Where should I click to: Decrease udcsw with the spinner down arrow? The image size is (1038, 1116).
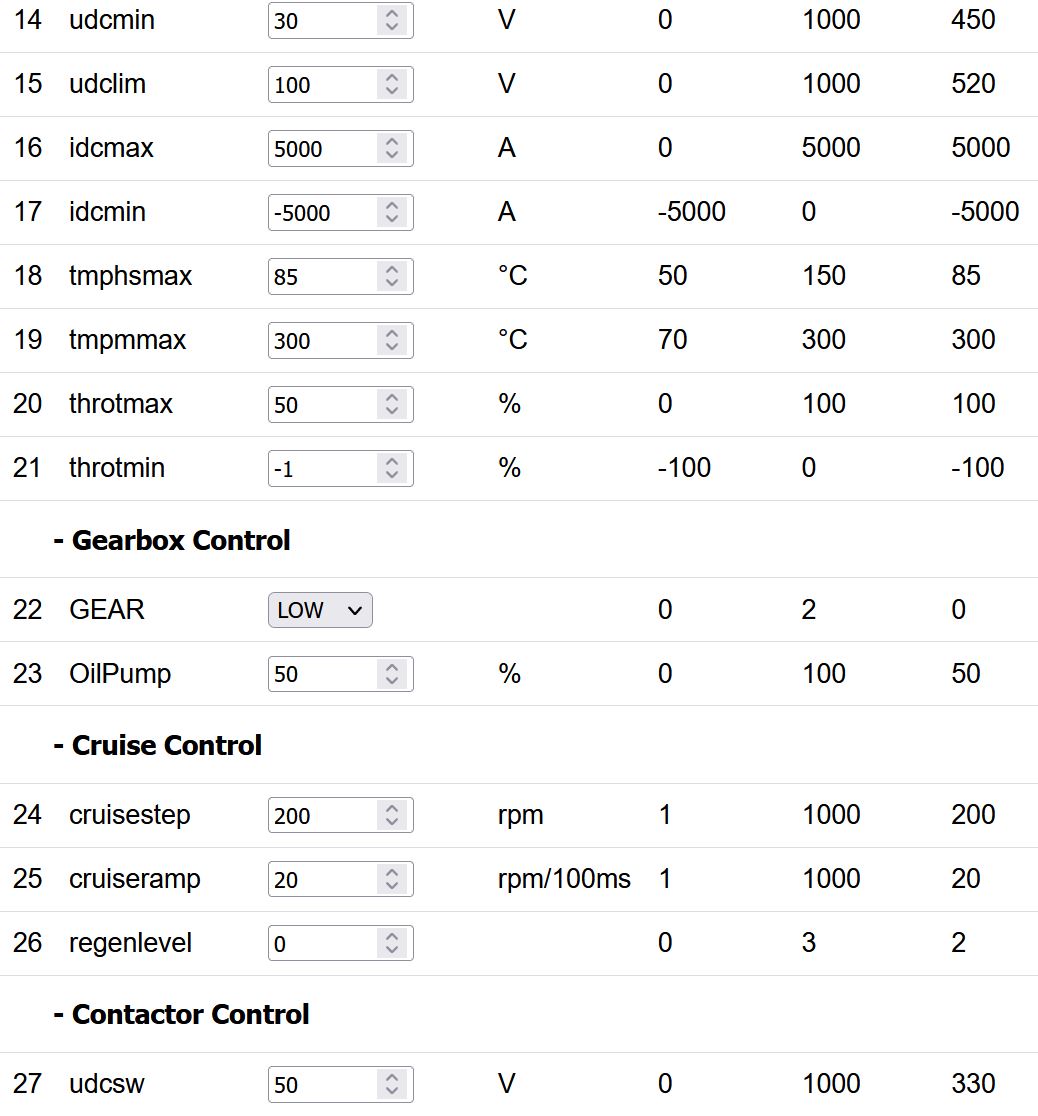coord(392,1091)
